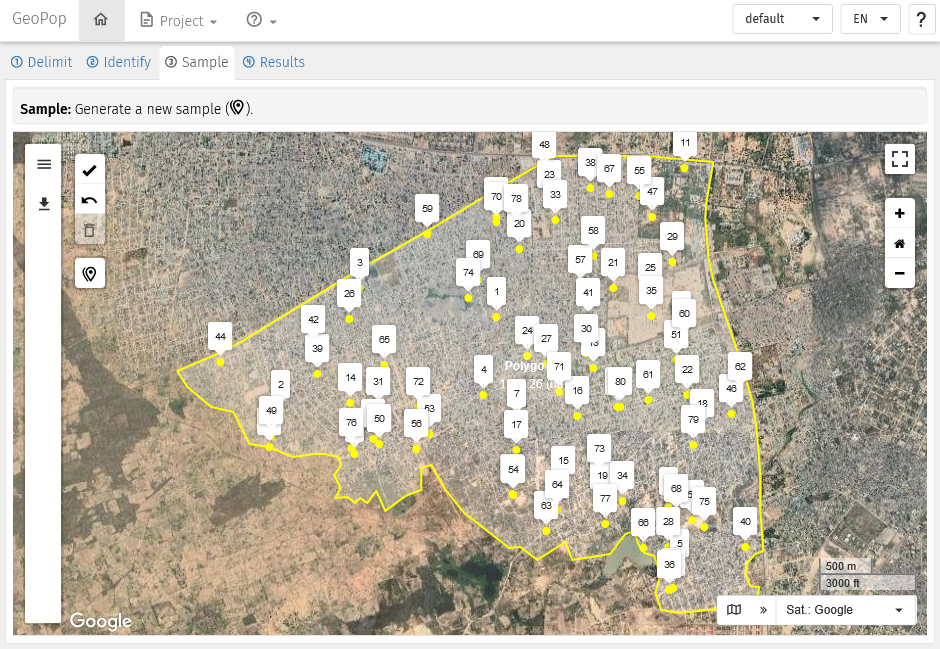Open the Identify tab
Viewport: 940px width, 649px height.
click(118, 62)
